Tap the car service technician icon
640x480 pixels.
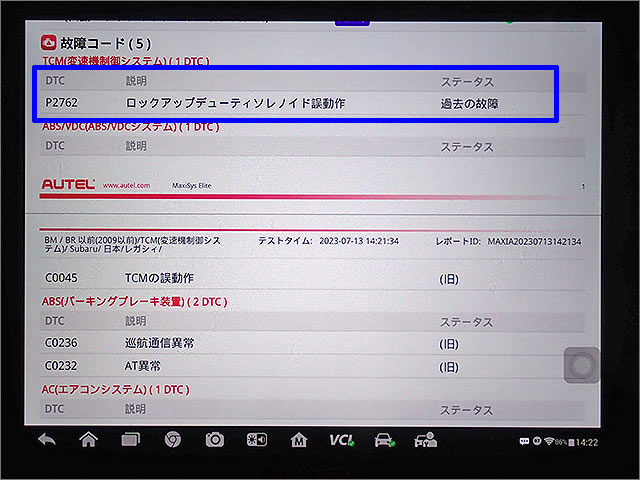(425, 440)
